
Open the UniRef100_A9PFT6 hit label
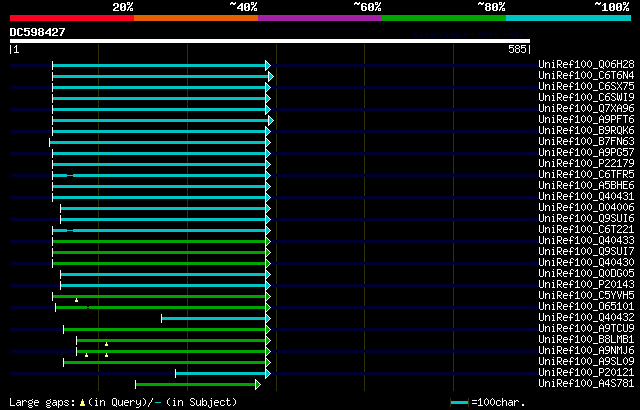pos(587,120)
